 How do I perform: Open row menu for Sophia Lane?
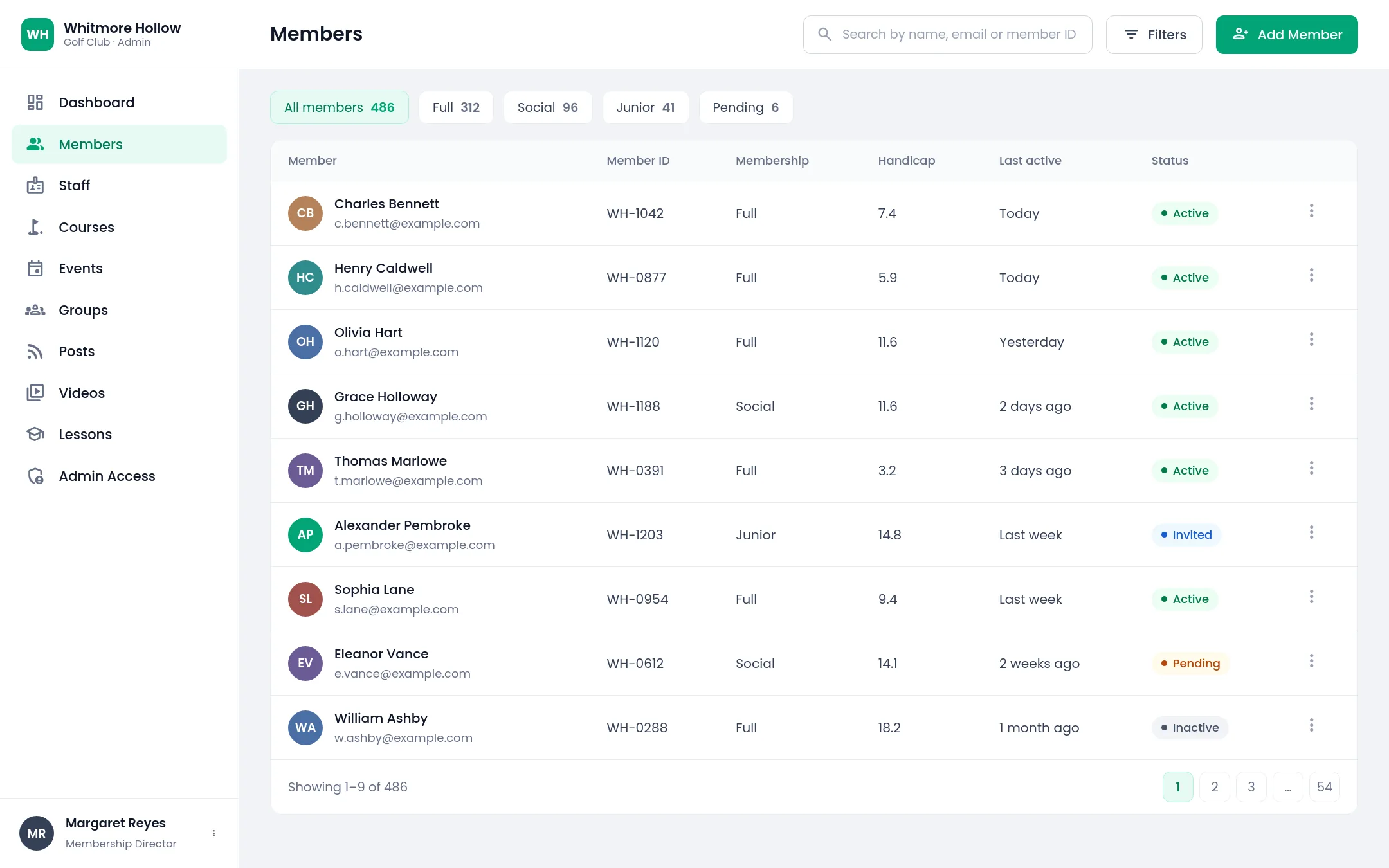tap(1311, 597)
